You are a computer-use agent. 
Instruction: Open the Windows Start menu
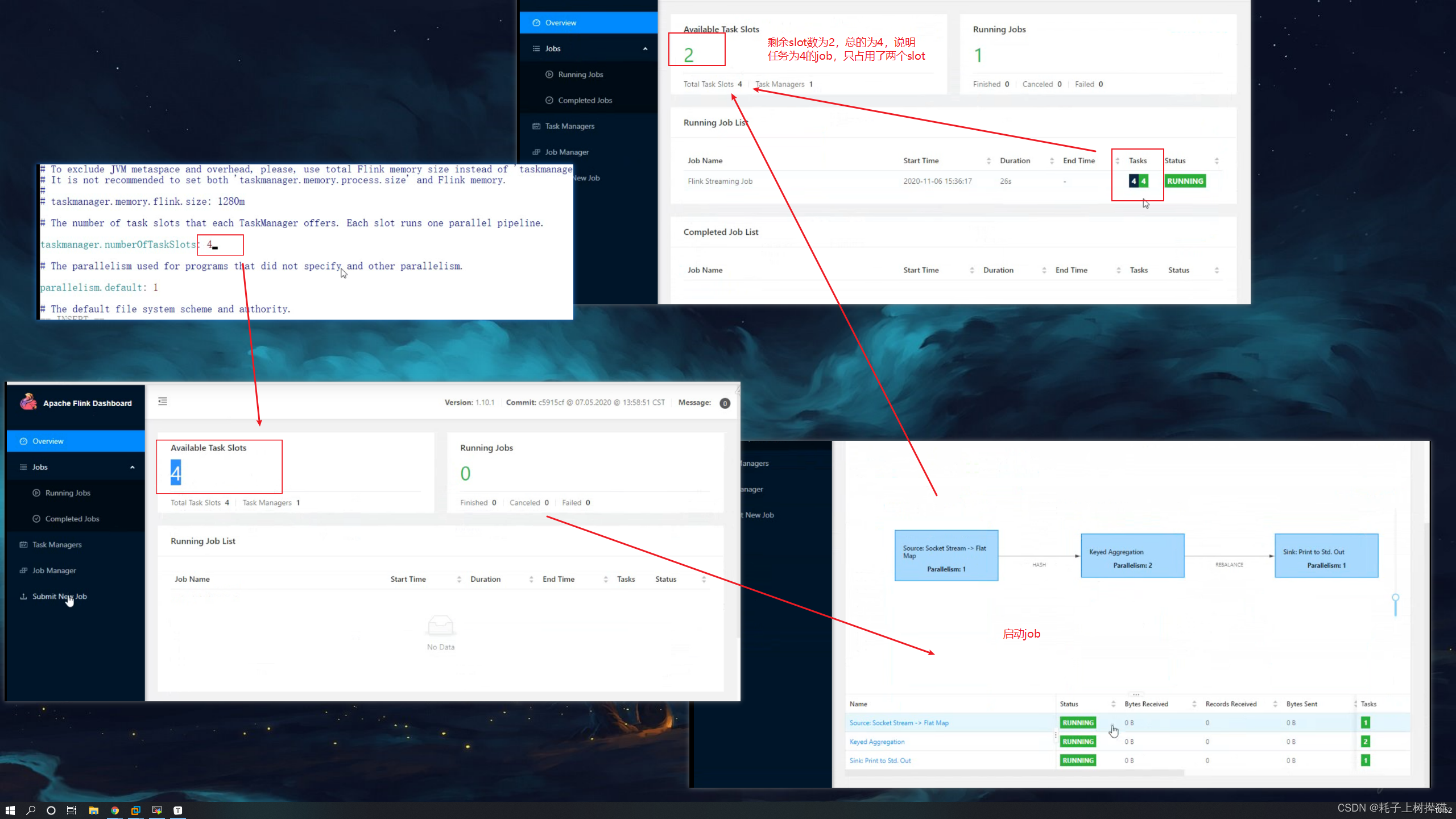10,810
